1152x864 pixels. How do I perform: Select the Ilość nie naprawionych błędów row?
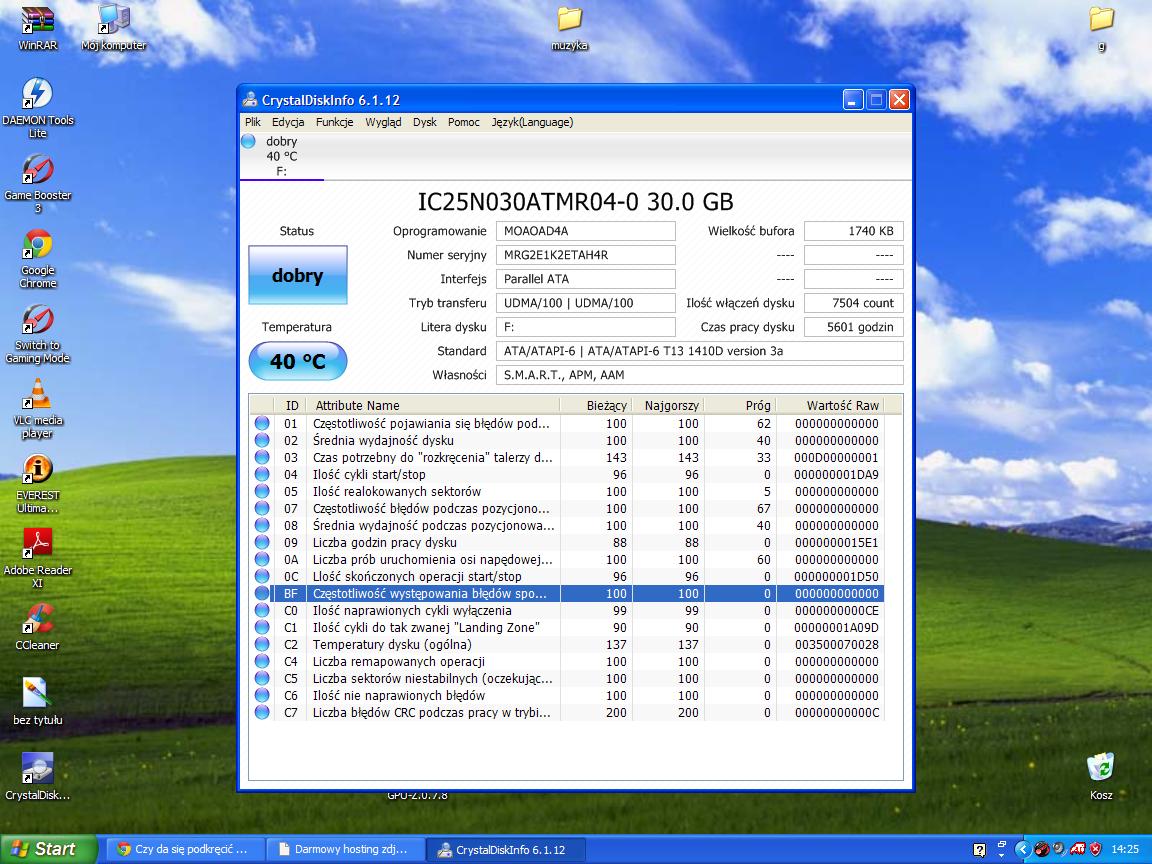pos(566,696)
